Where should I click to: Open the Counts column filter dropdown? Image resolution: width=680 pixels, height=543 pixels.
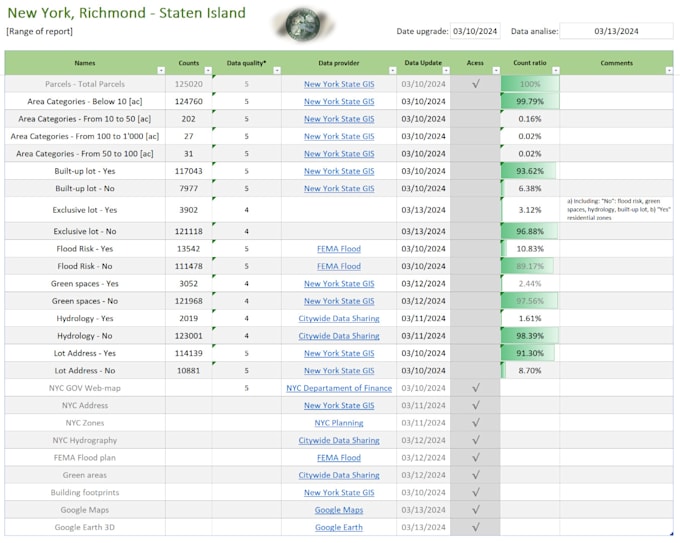click(208, 70)
